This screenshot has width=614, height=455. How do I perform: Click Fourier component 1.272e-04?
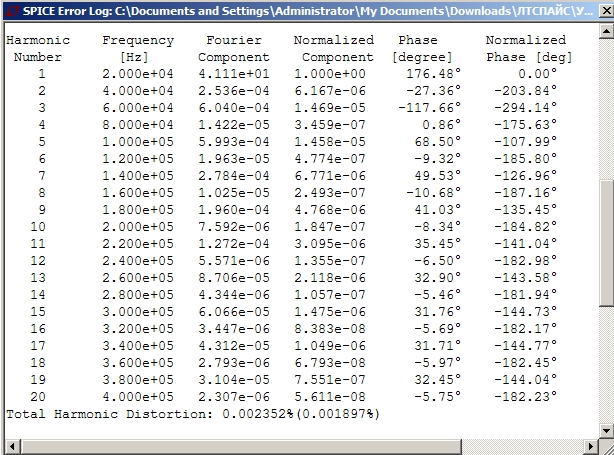tap(234, 244)
